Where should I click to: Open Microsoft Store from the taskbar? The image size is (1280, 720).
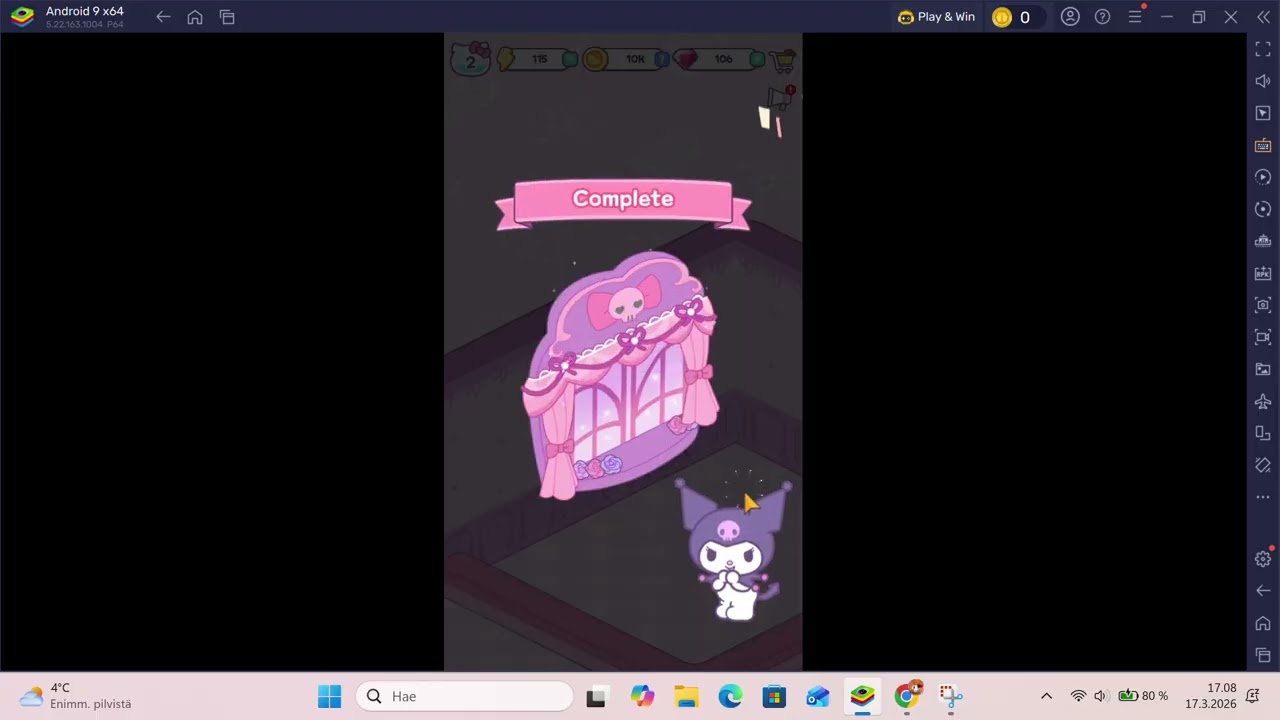point(774,696)
